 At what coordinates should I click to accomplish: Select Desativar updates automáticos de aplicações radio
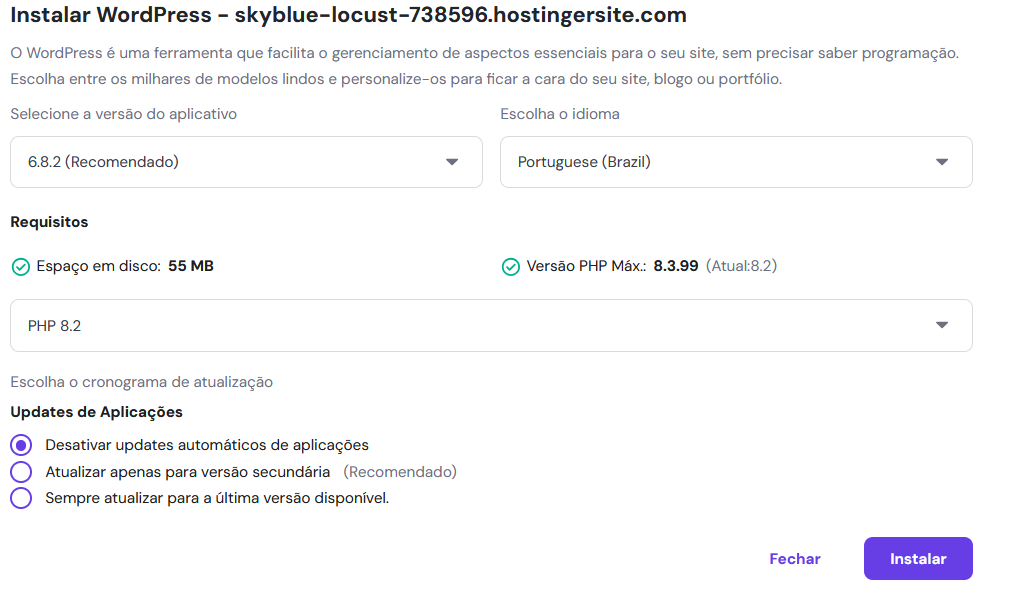21,445
